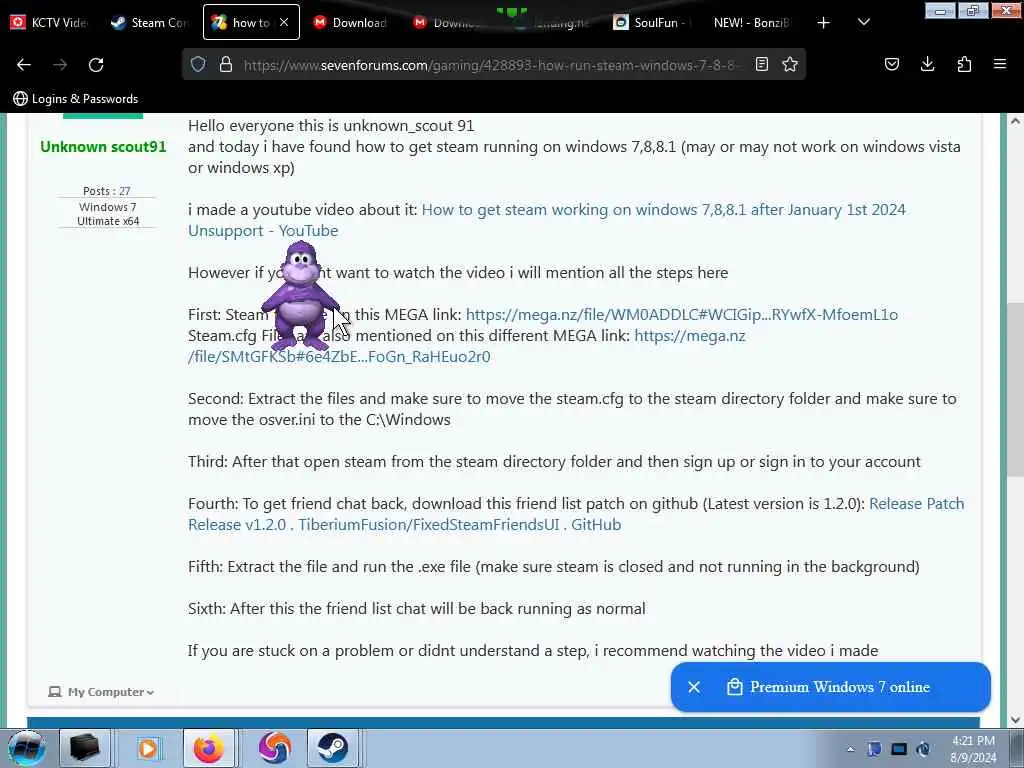
Task: Open the black box taskbar app
Action: [84, 748]
